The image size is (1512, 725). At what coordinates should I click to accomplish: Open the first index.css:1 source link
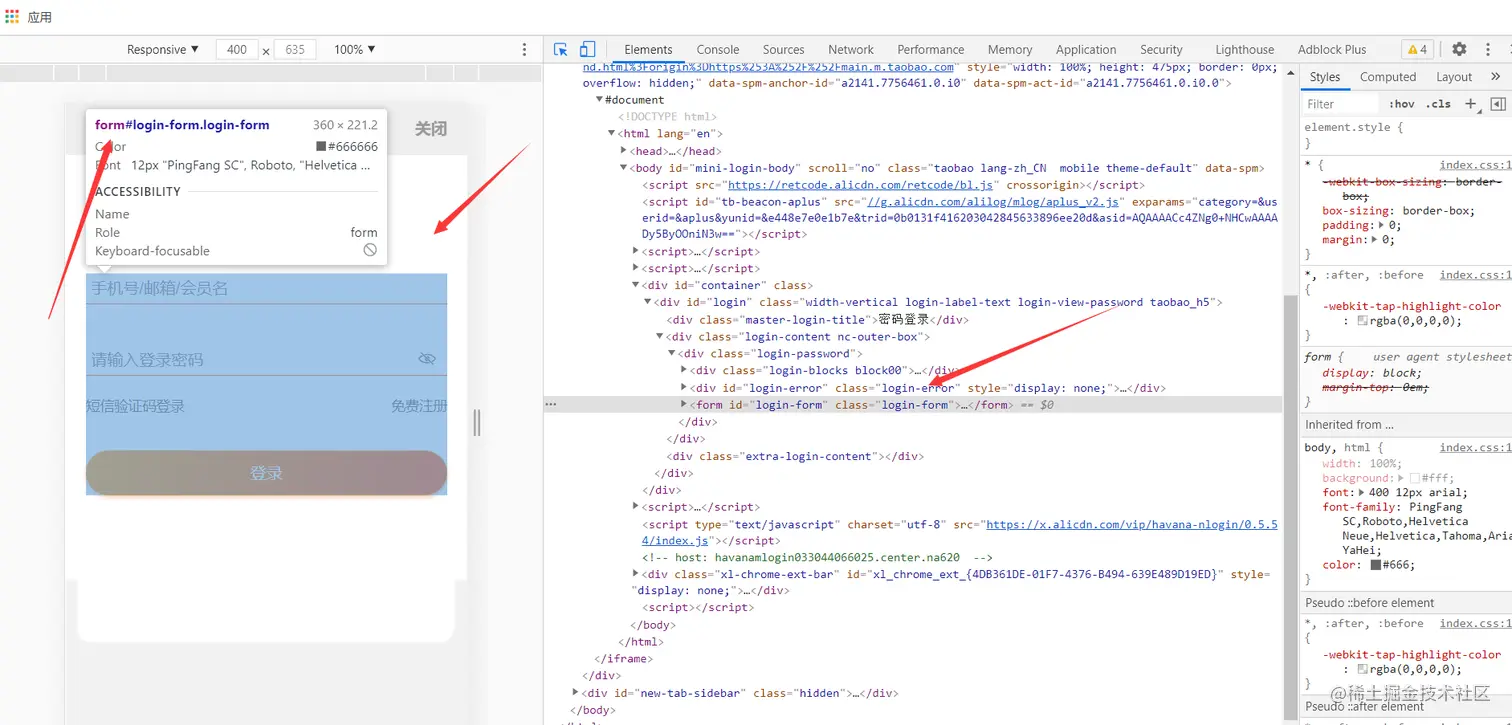pyautogui.click(x=1474, y=165)
